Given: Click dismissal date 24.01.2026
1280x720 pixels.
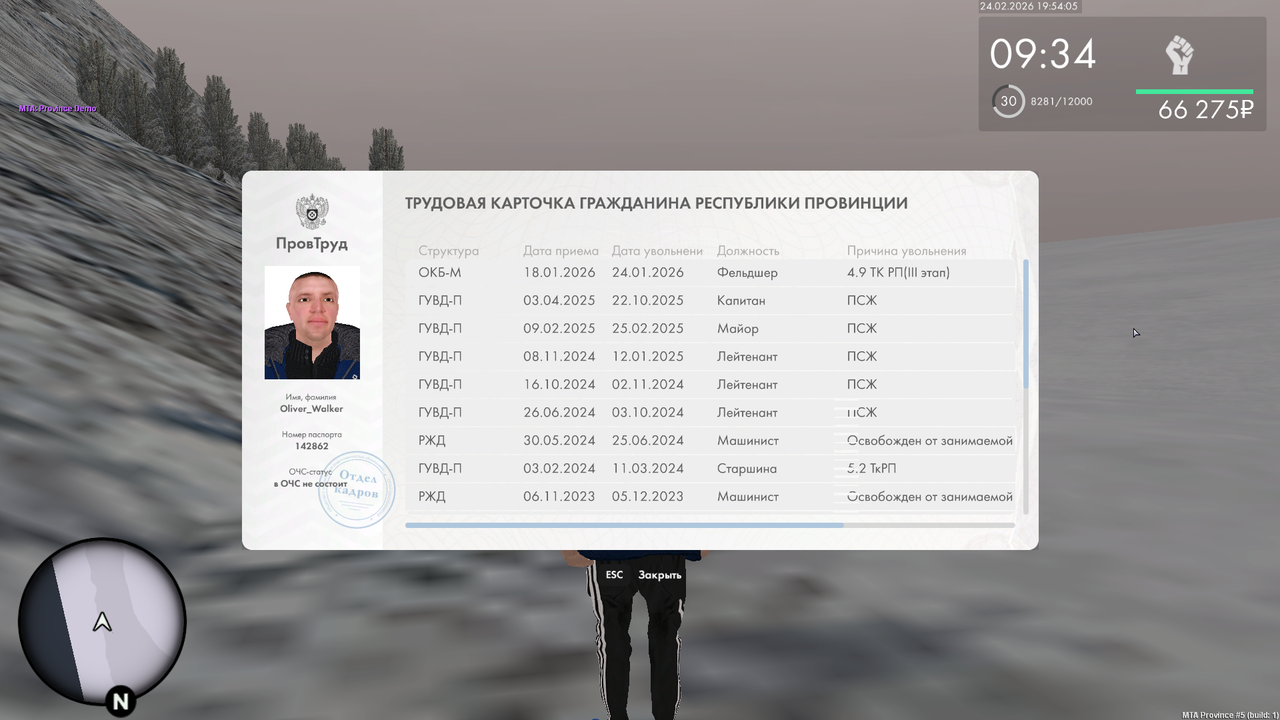Looking at the screenshot, I should (648, 273).
